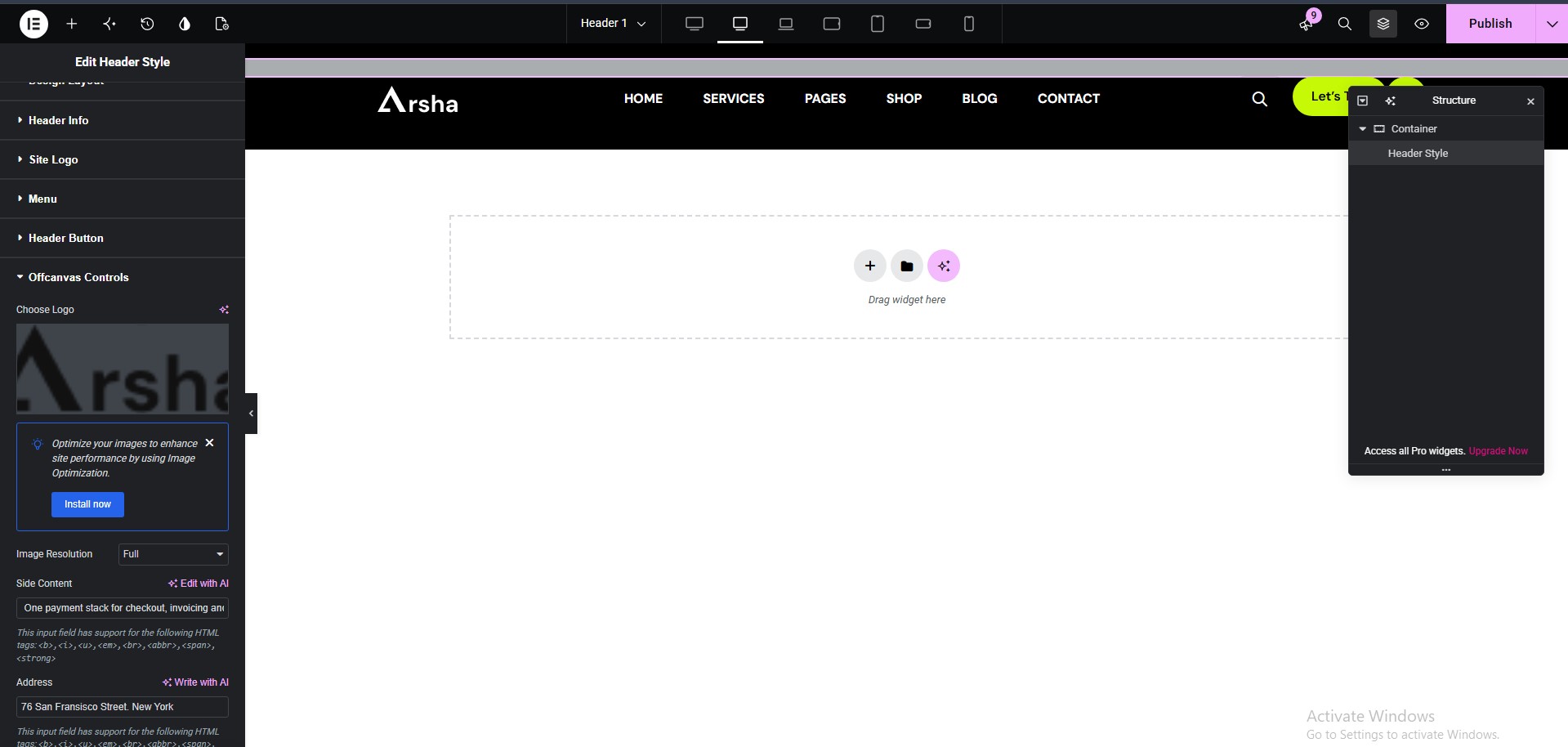Select the laptop device view
The height and width of the screenshot is (747, 1568).
(x=786, y=24)
